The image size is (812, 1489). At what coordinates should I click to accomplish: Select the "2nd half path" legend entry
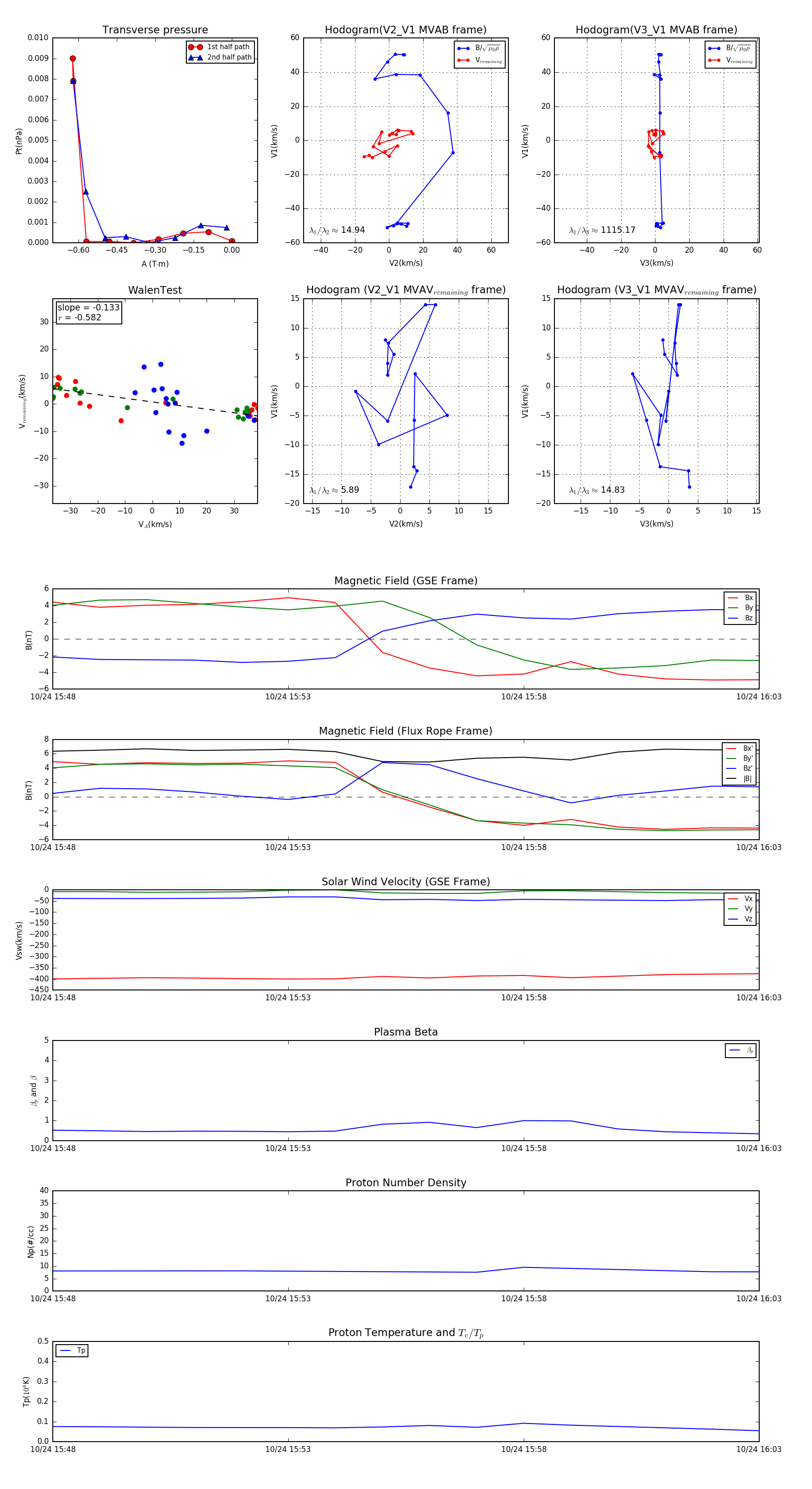point(221,57)
